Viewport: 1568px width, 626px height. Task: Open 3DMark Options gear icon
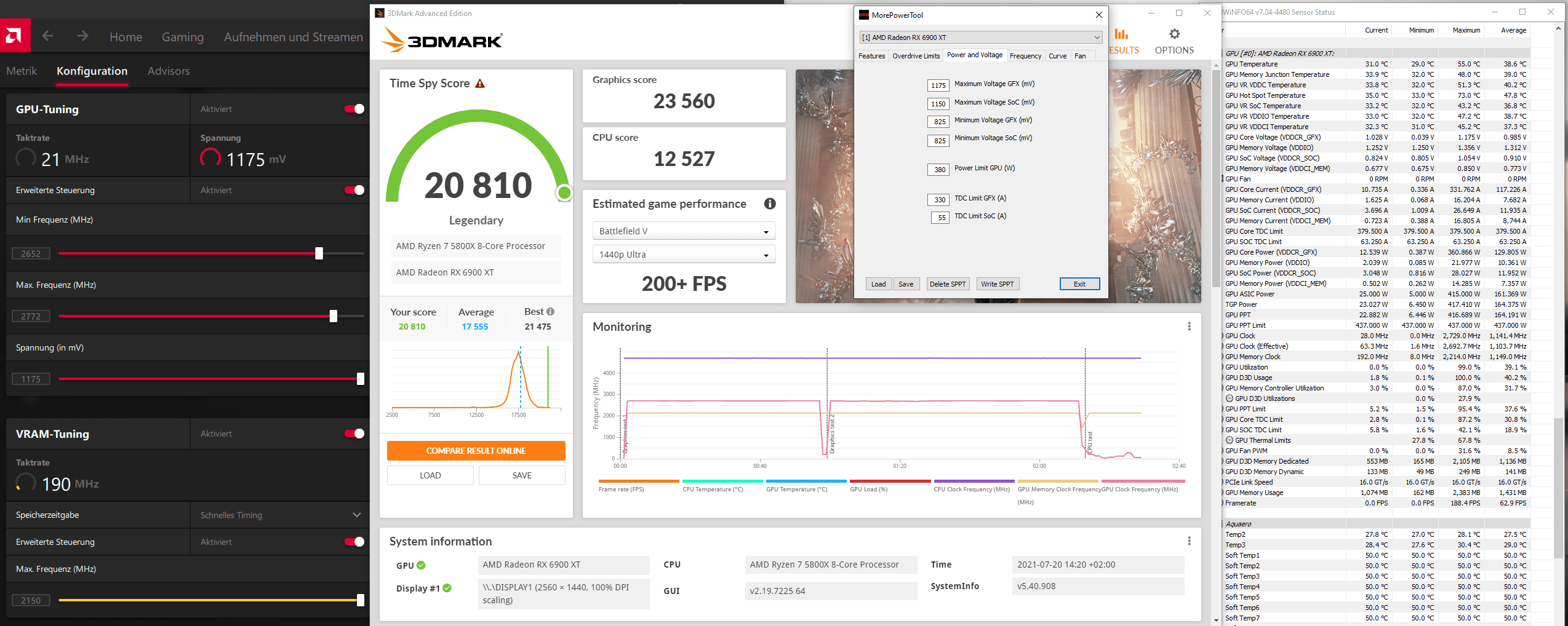coord(1174,34)
